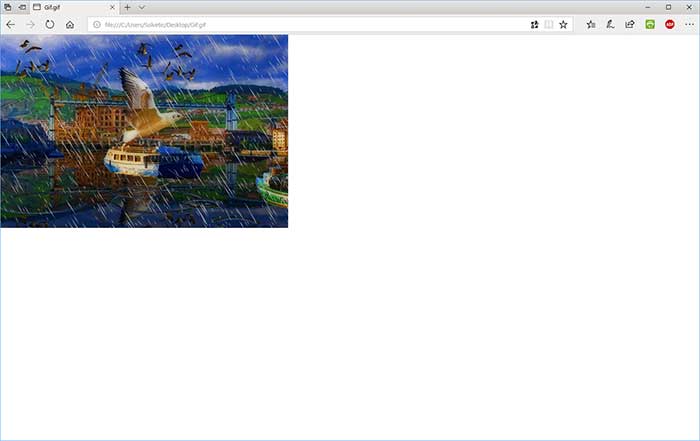
Task: Minimize the browser window
Action: [648, 7]
